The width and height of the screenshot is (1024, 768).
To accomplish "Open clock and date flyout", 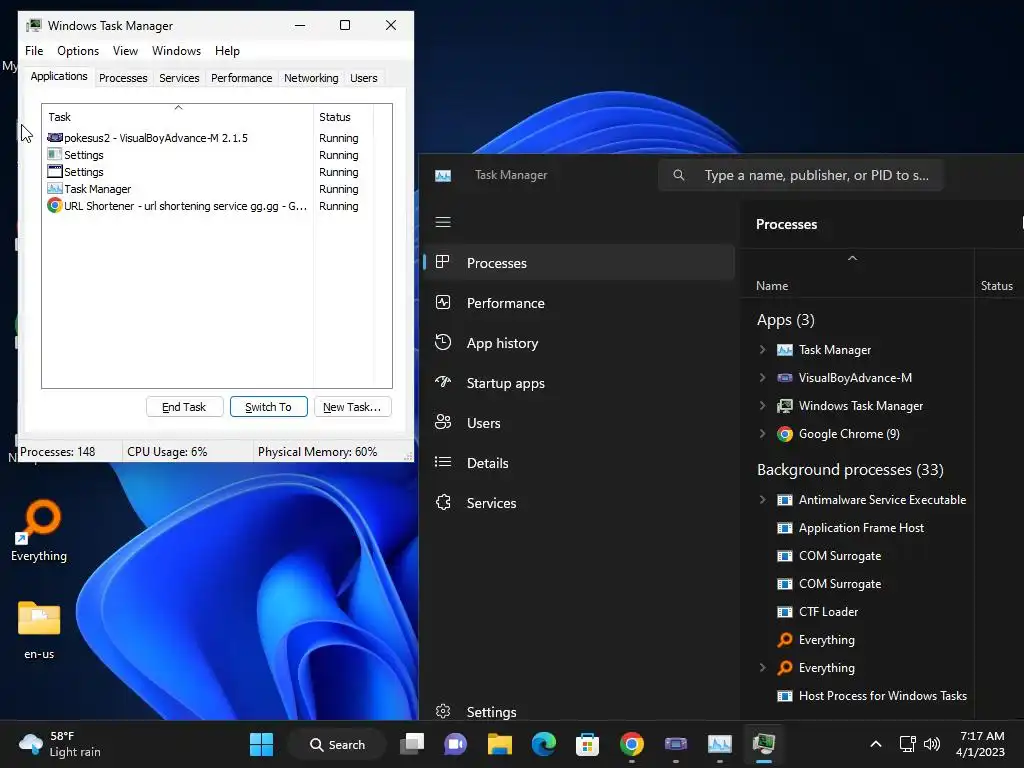I will (980, 744).
